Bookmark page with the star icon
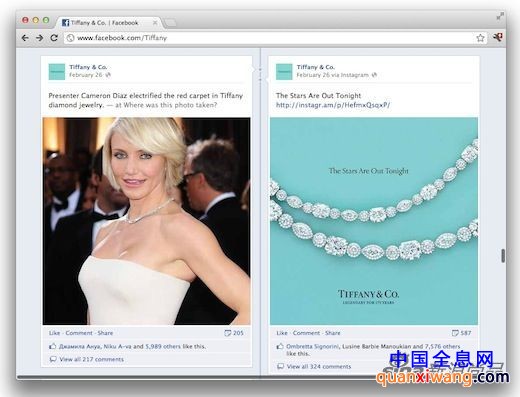The width and height of the screenshot is (520, 397). click(480, 38)
